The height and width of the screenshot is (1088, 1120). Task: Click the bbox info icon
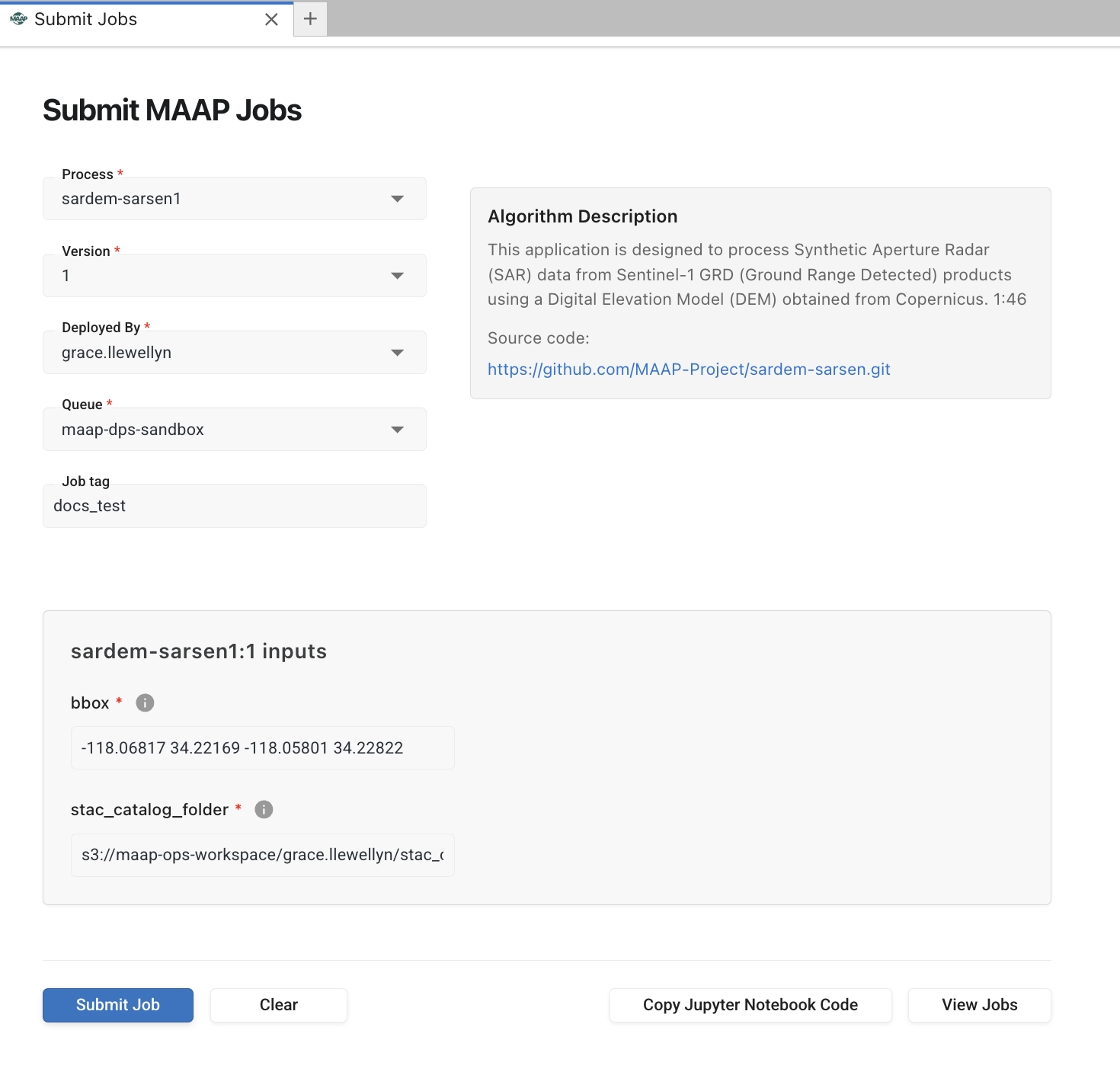pos(145,702)
